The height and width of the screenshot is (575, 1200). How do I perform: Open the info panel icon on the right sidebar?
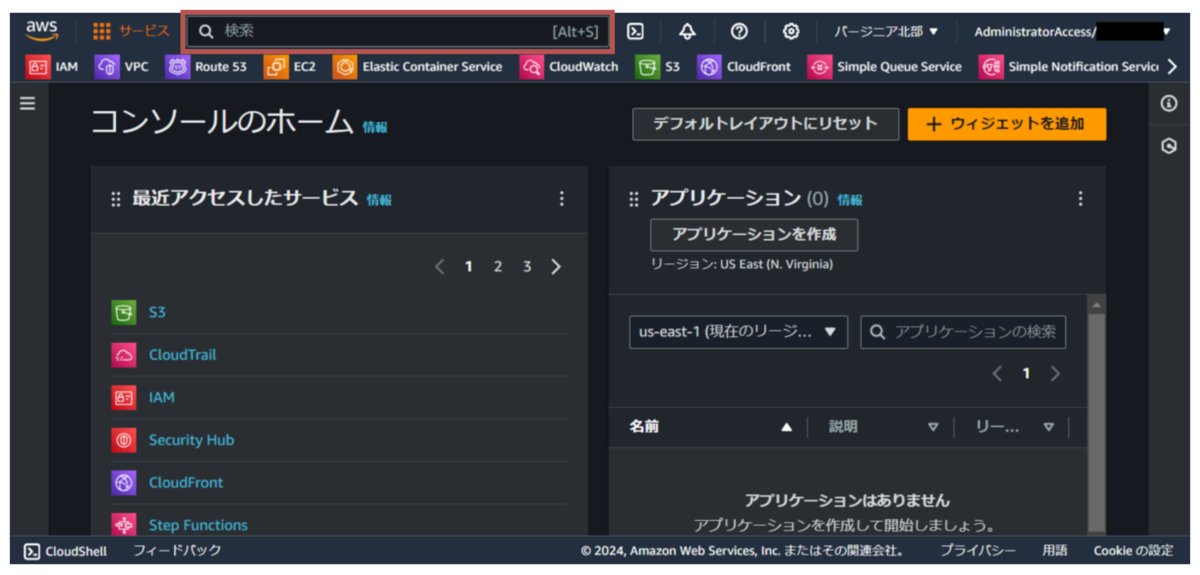coord(1168,104)
